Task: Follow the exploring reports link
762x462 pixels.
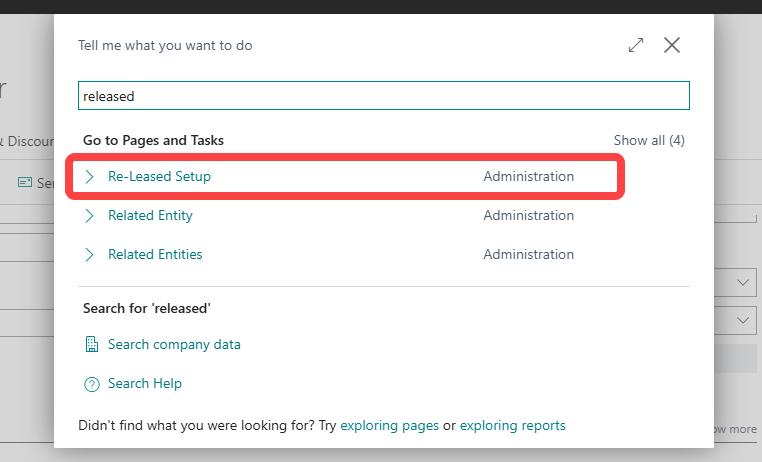Action: 512,426
